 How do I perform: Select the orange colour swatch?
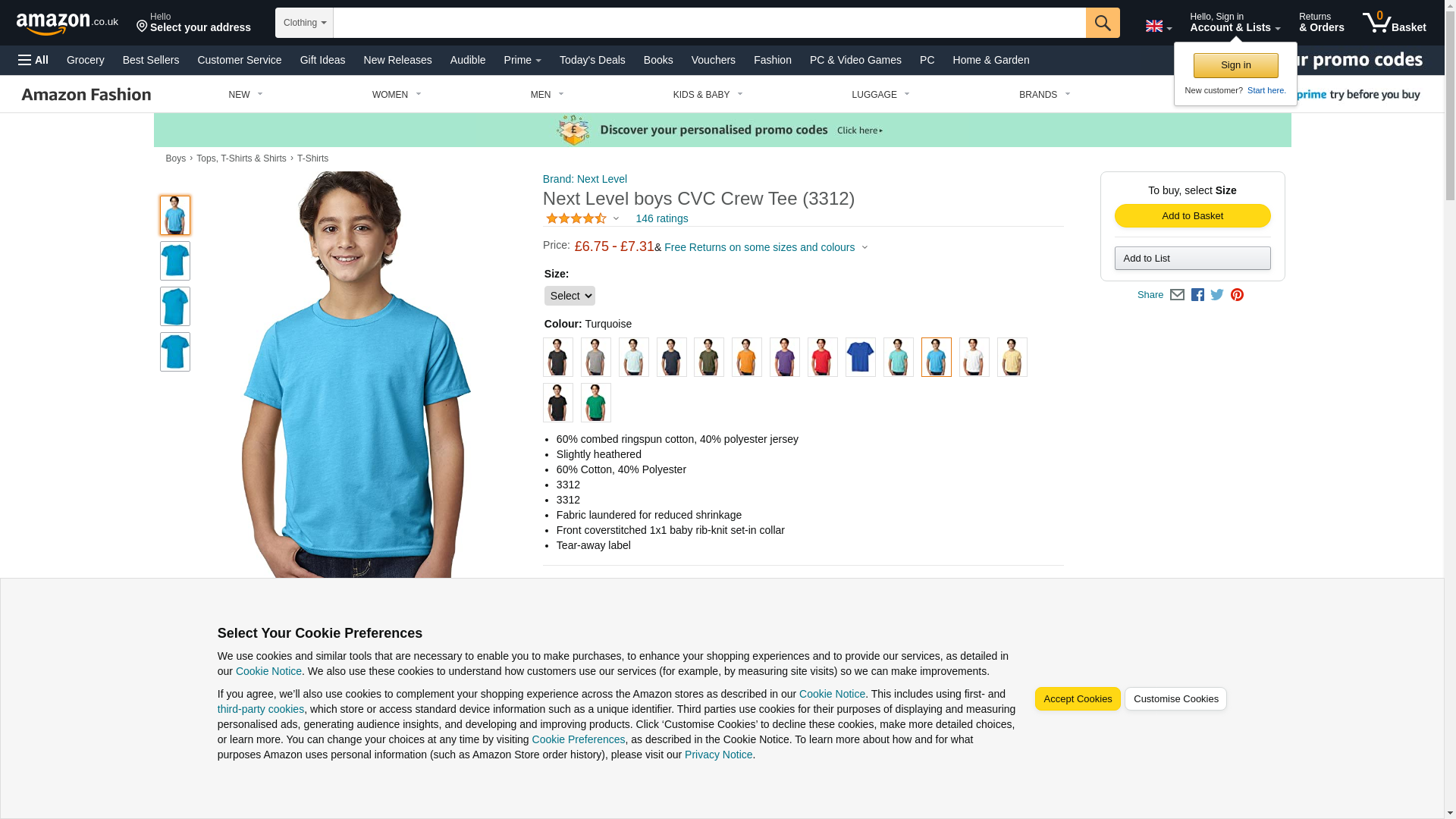[x=746, y=357]
